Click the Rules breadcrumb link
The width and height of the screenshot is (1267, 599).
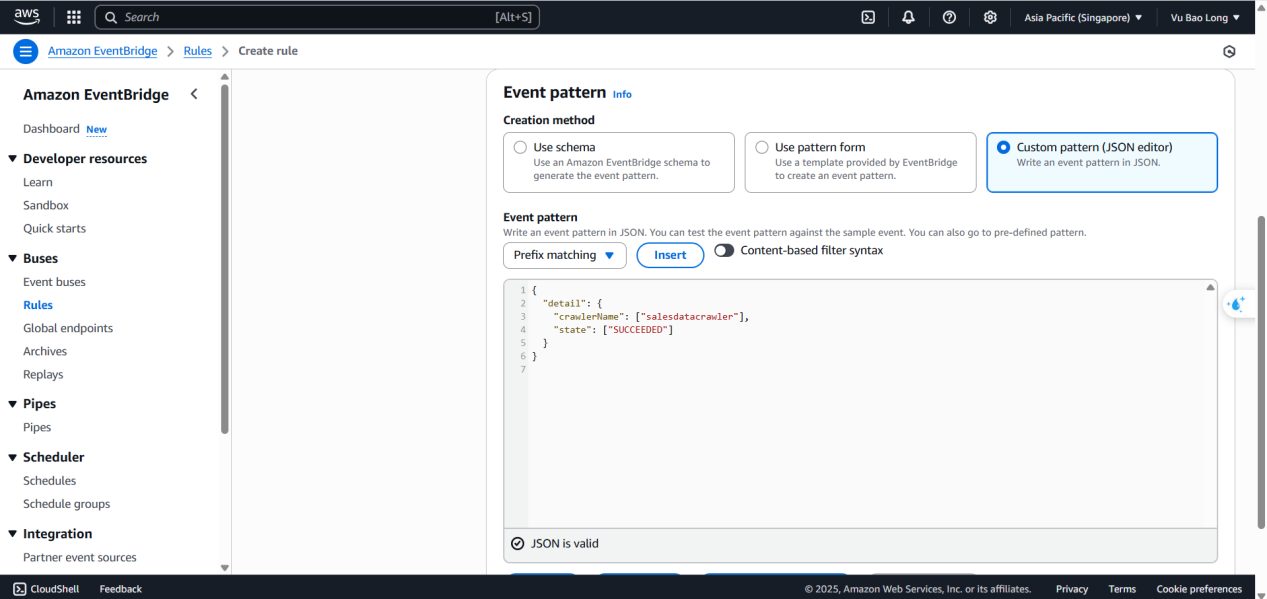click(198, 51)
